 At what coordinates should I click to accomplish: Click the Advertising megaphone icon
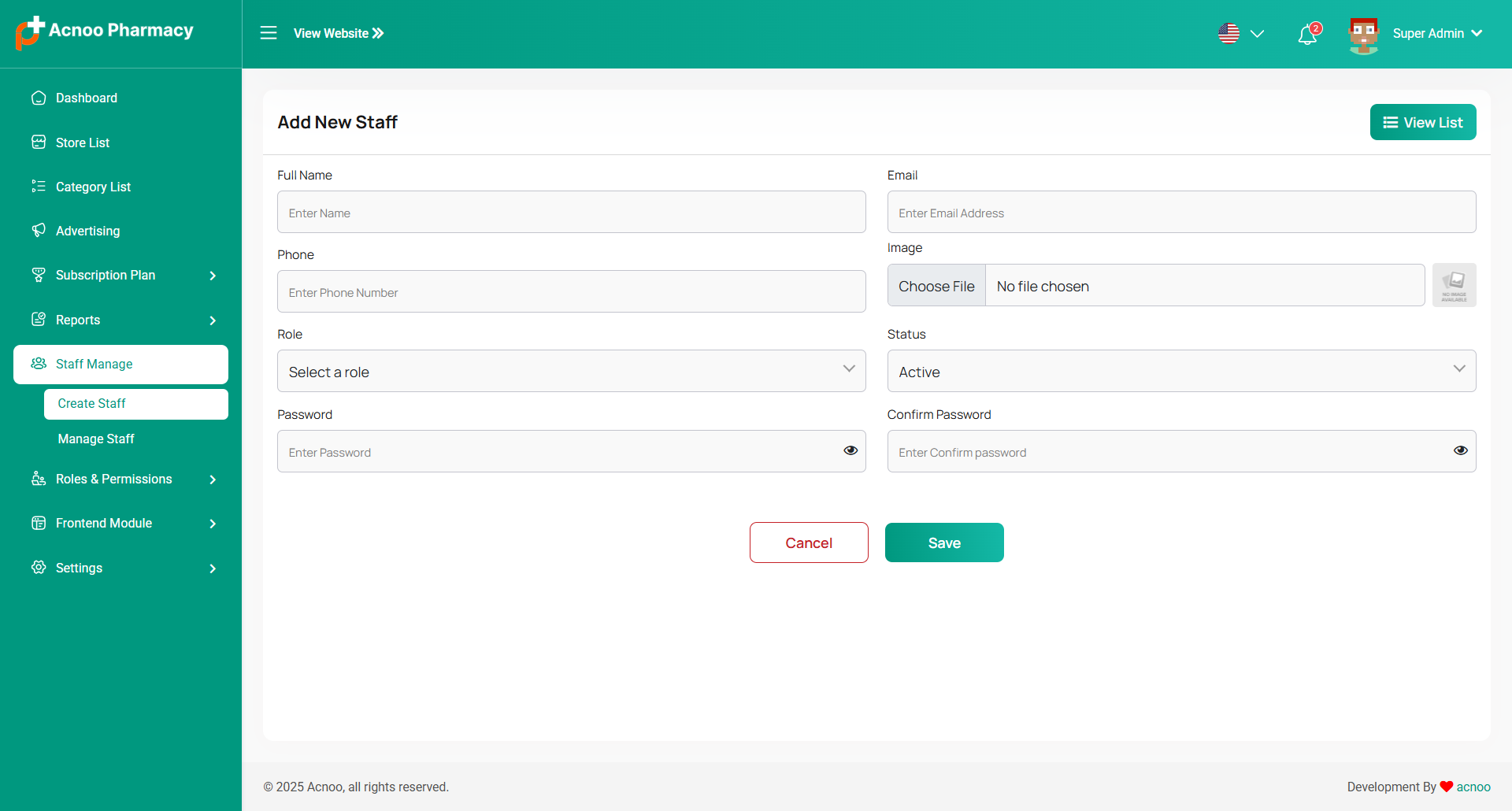pyautogui.click(x=39, y=230)
